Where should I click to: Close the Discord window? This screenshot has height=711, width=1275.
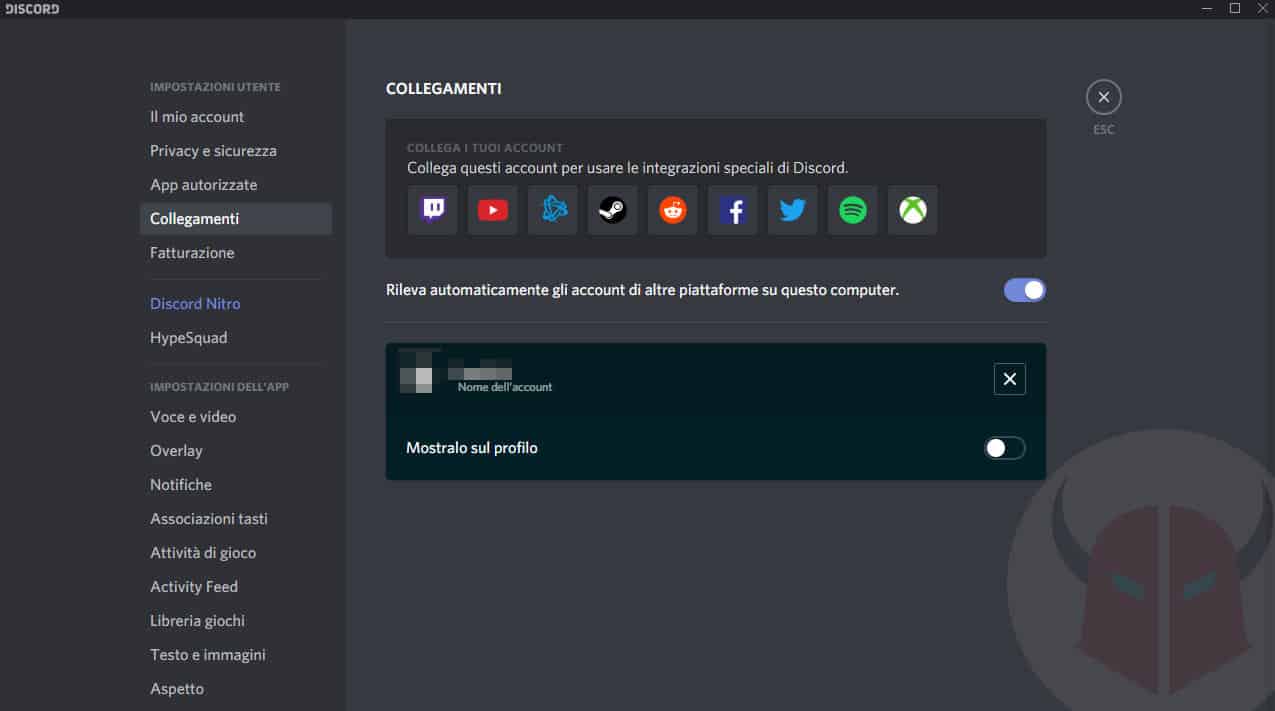[x=1262, y=8]
